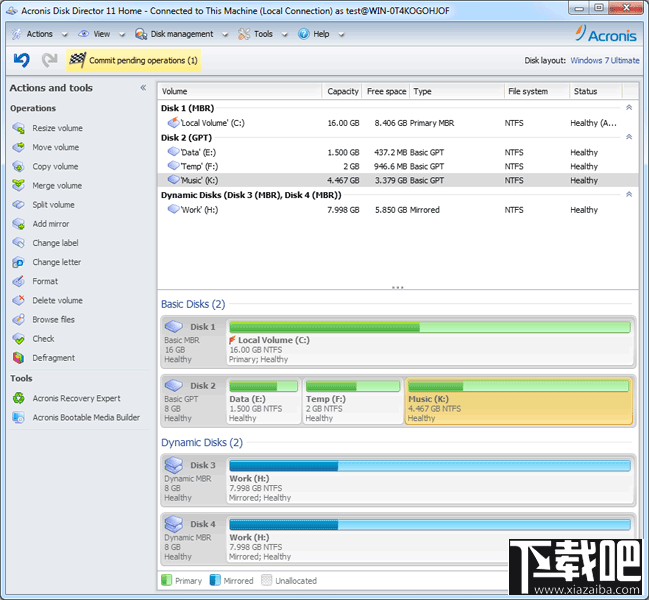Collapse the Disk 1 (MBR) group
This screenshot has width=649, height=600.
pyautogui.click(x=629, y=108)
